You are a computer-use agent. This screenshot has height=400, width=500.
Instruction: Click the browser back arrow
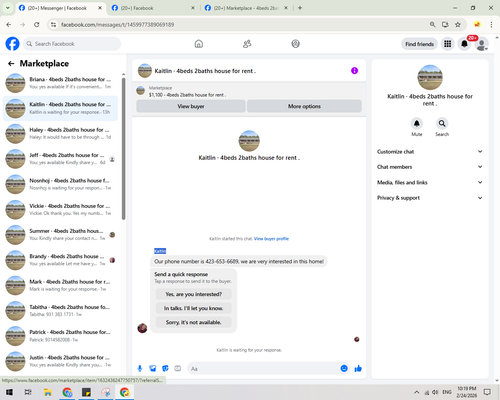[9, 24]
